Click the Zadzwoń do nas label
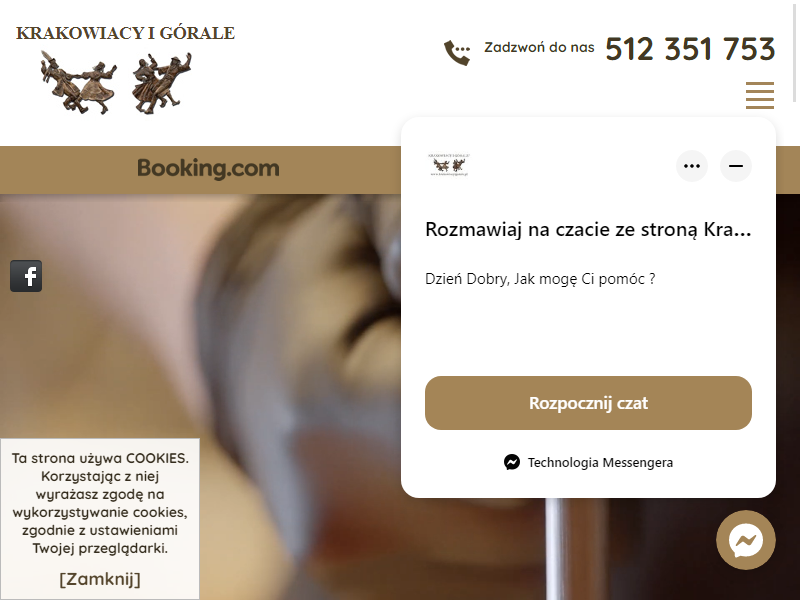 [x=539, y=47]
